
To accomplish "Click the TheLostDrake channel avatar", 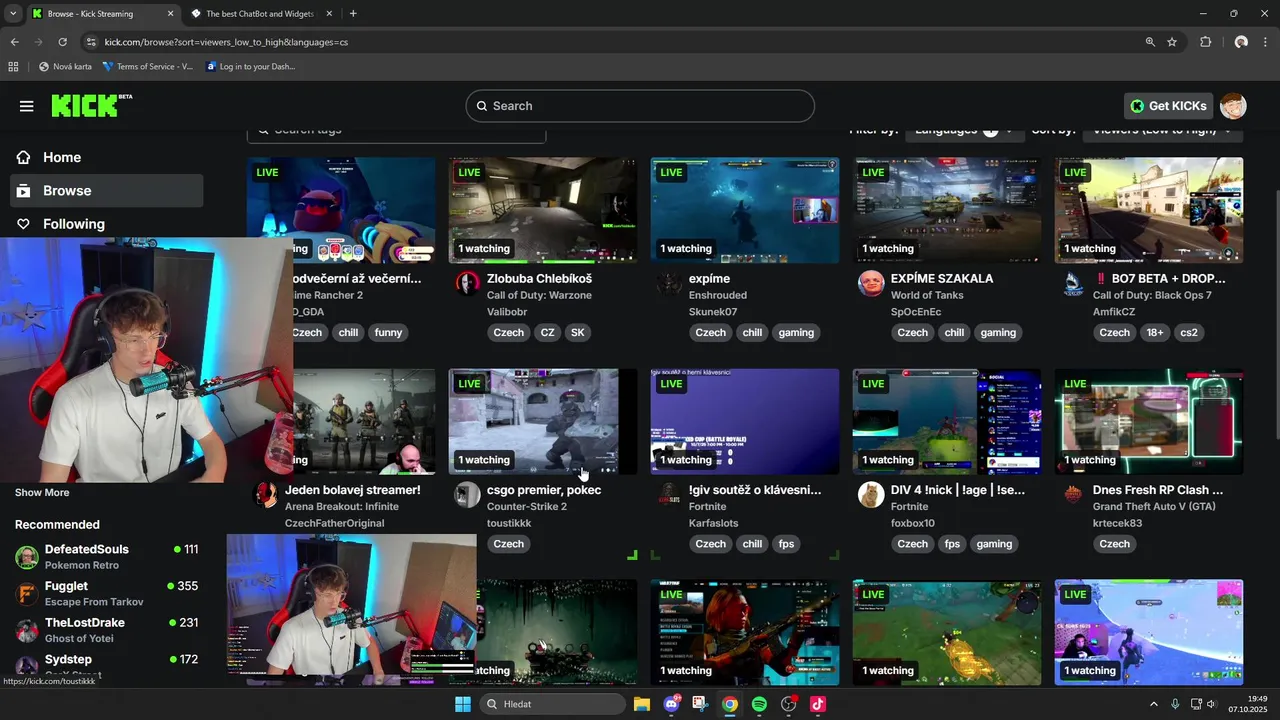I will pos(27,630).
